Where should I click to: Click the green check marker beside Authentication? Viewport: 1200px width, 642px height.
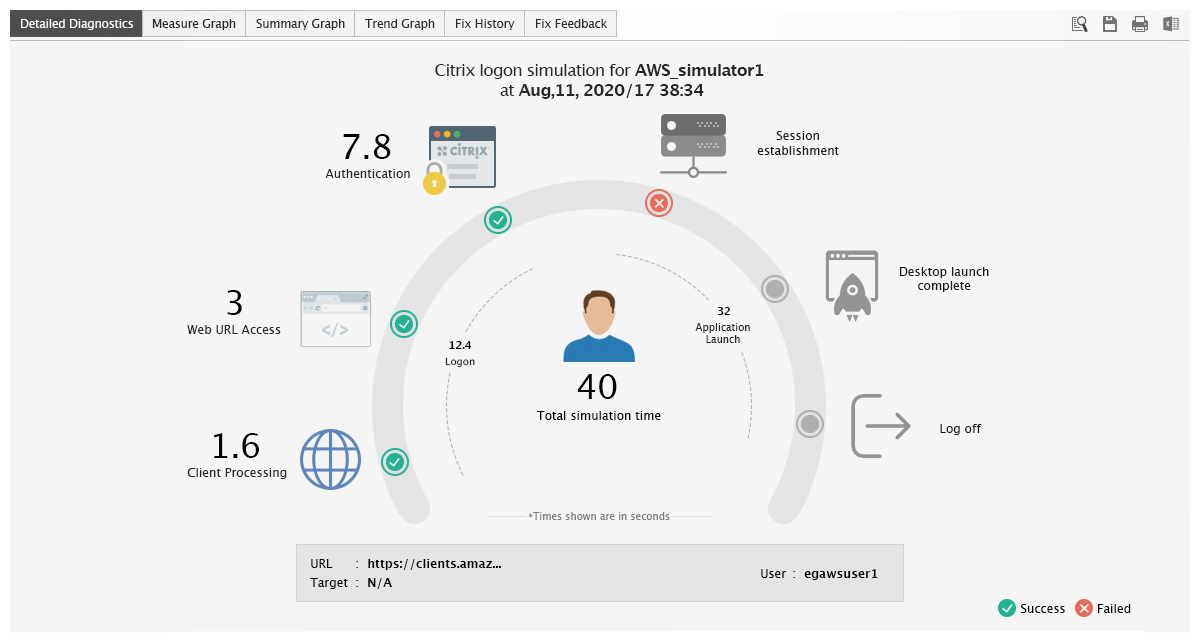coord(498,219)
